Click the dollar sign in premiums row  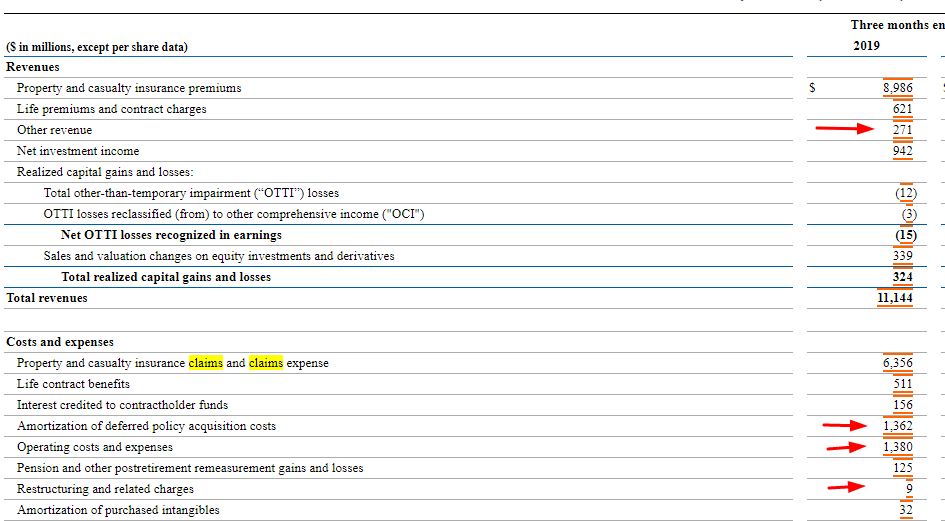pos(812,88)
